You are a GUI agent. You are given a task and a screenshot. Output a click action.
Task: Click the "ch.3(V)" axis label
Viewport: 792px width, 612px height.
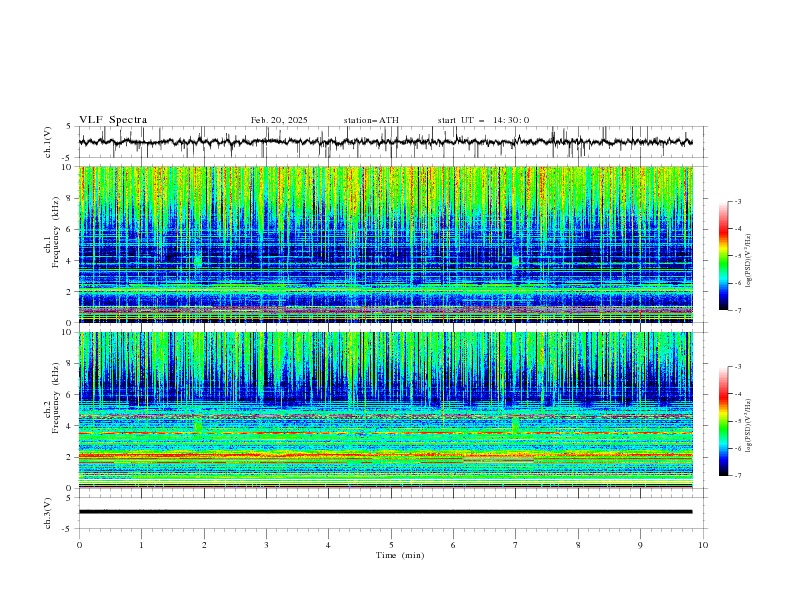point(48,513)
